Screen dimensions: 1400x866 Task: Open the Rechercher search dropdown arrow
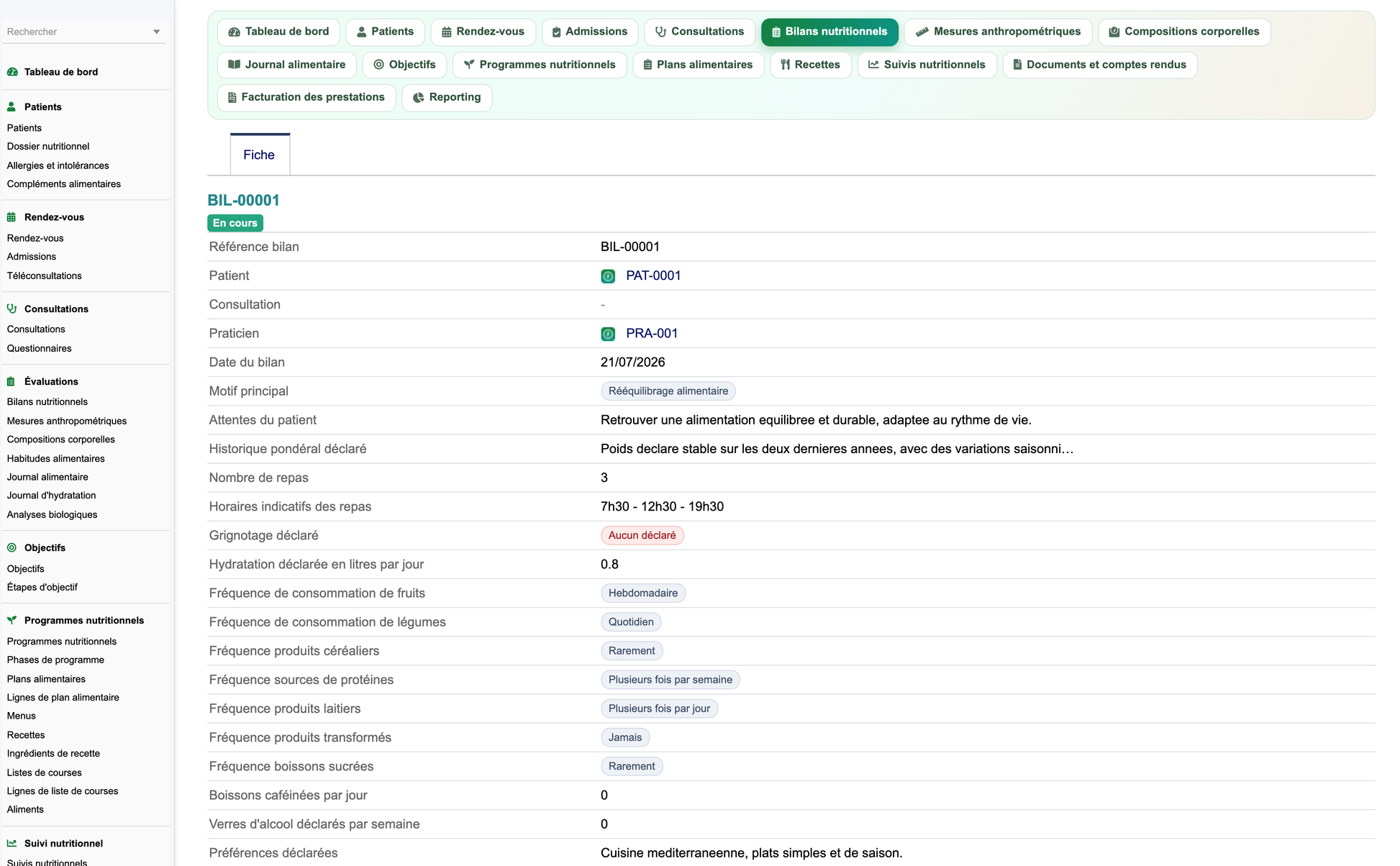point(156,32)
